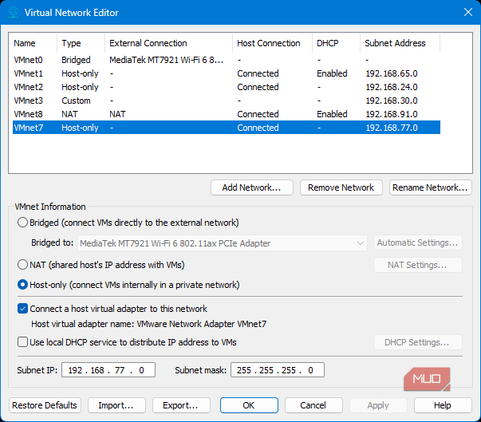The height and width of the screenshot is (422, 481).
Task: Click the MediaTek MT7921 external connection cell
Action: click(x=166, y=60)
